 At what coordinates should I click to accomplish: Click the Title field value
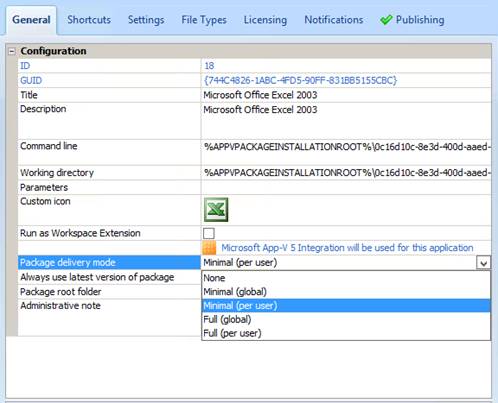(x=346, y=95)
